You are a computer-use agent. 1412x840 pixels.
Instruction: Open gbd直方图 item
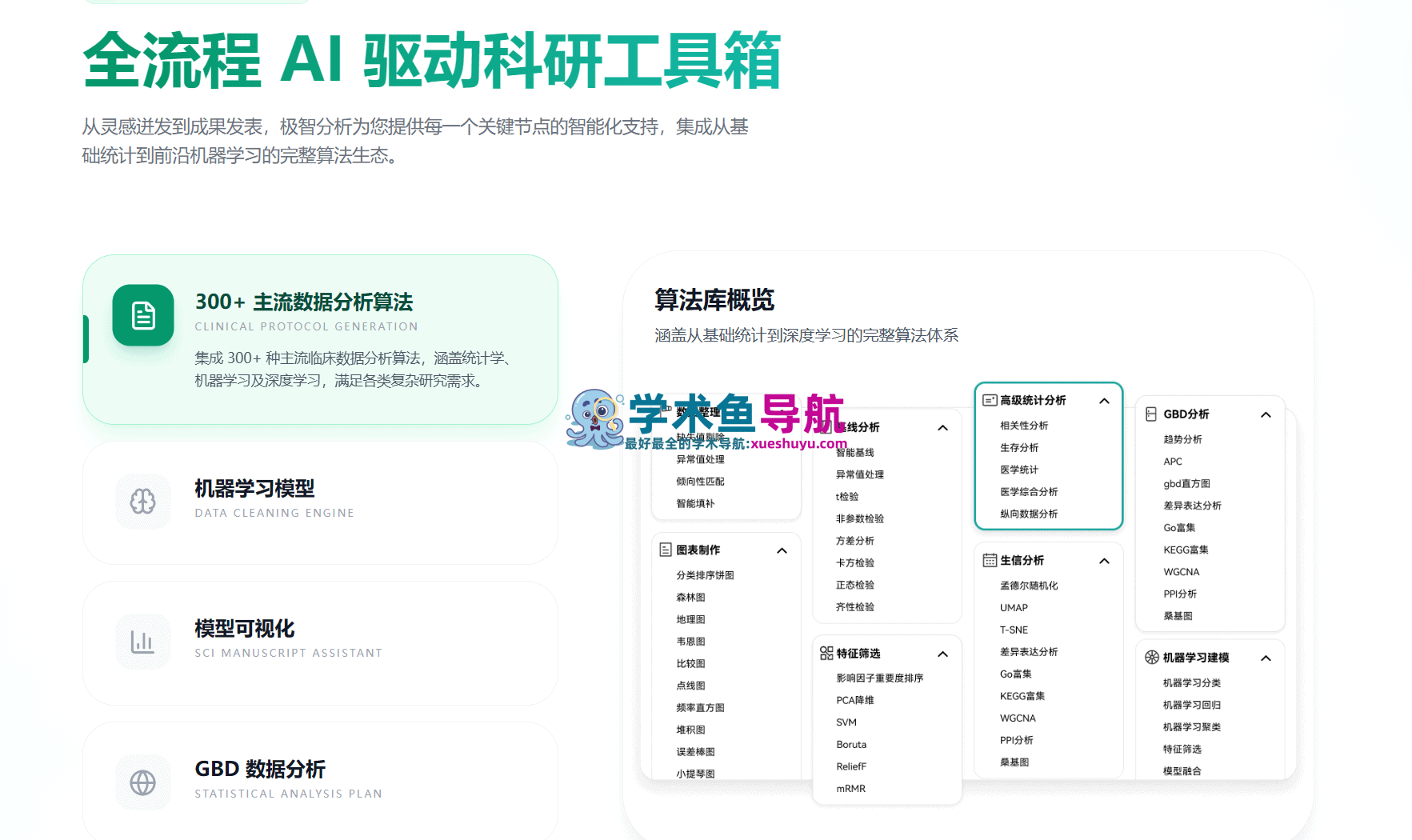[x=1186, y=483]
